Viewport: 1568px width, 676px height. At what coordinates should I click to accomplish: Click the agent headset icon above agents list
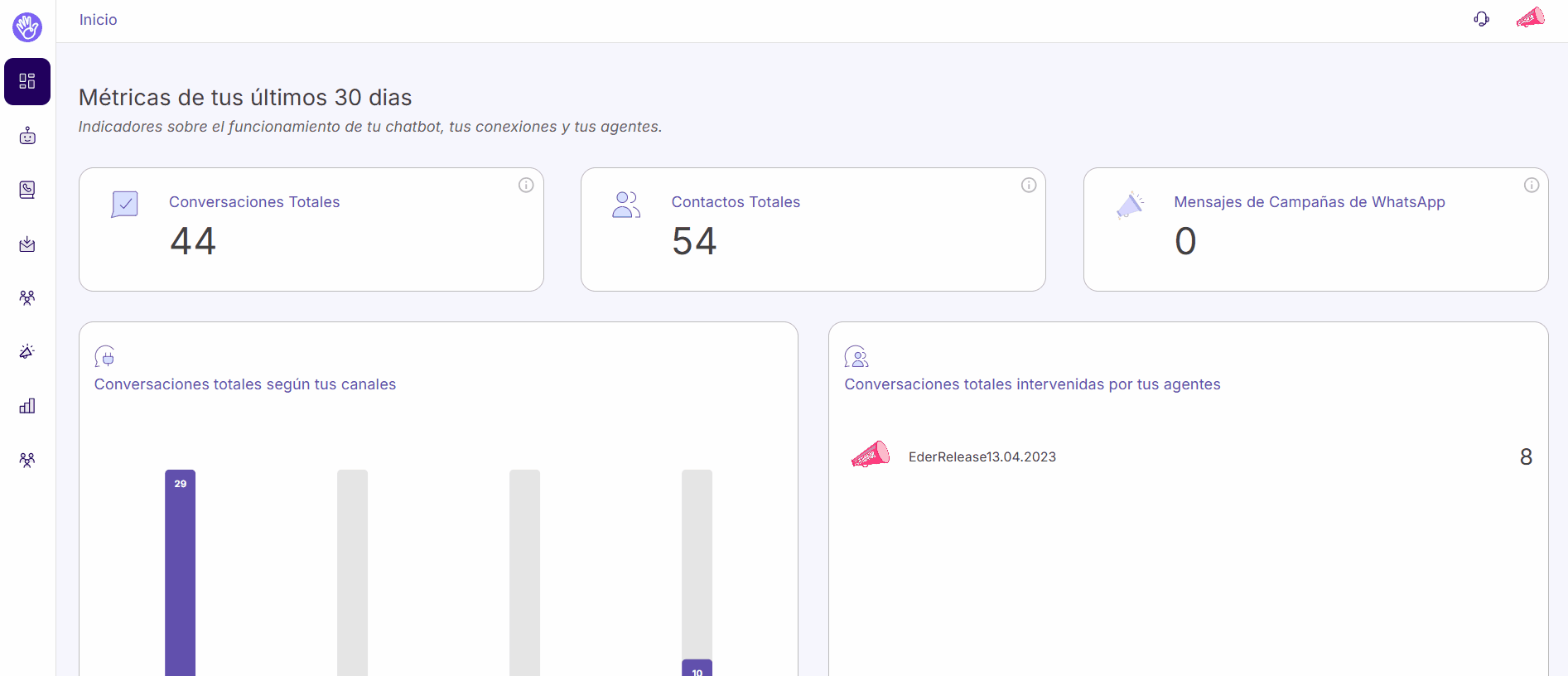856,356
